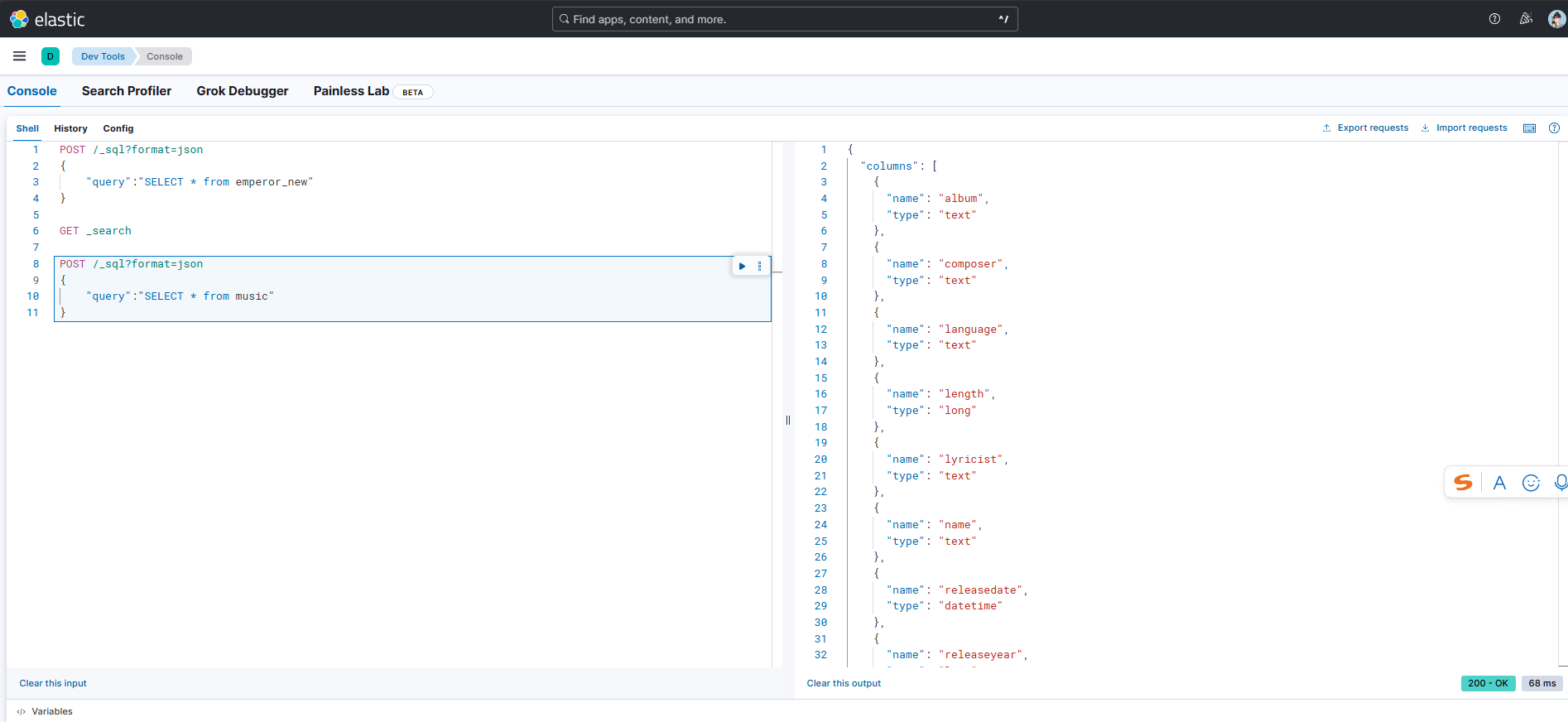Open the Grok Debugger tab
The image size is (1568, 722).
click(x=243, y=91)
